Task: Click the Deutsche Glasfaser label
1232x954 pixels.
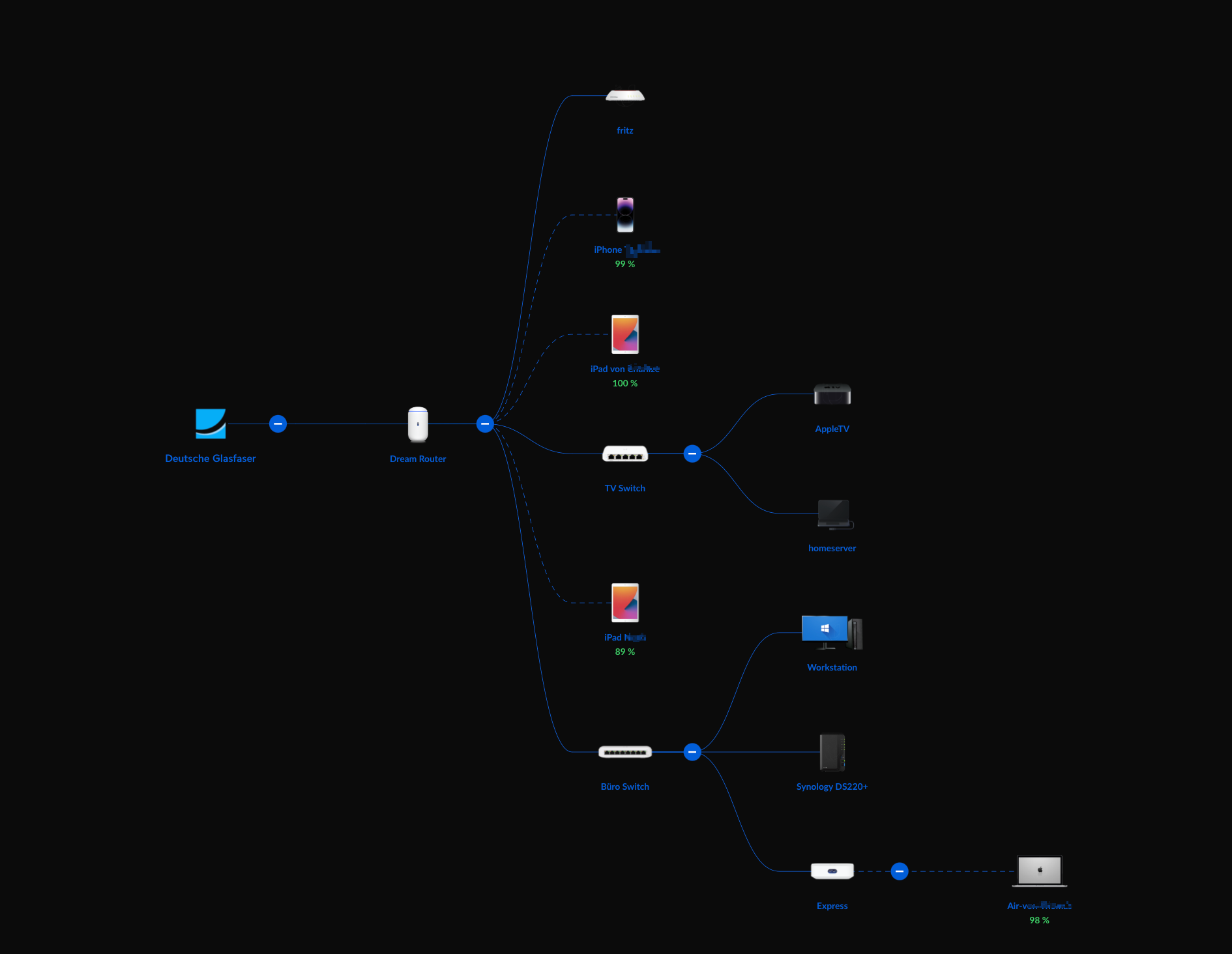Action: [211, 459]
